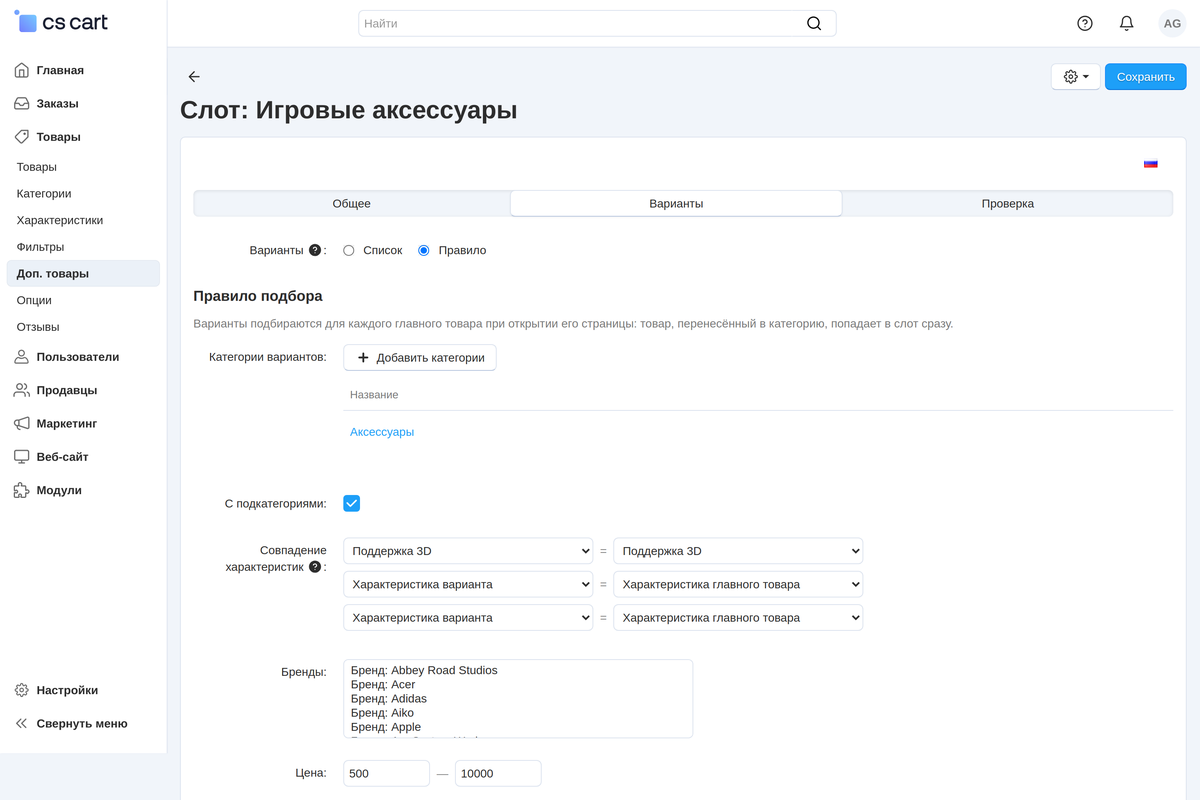Click the Добавить категории button
The image size is (1200, 800).
coord(420,357)
